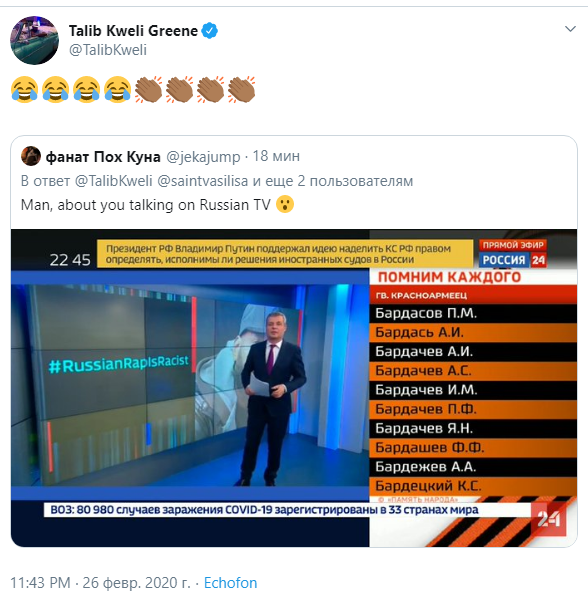588x606 pixels.
Task: Open the 18 мин timestamp link
Action: [x=276, y=156]
